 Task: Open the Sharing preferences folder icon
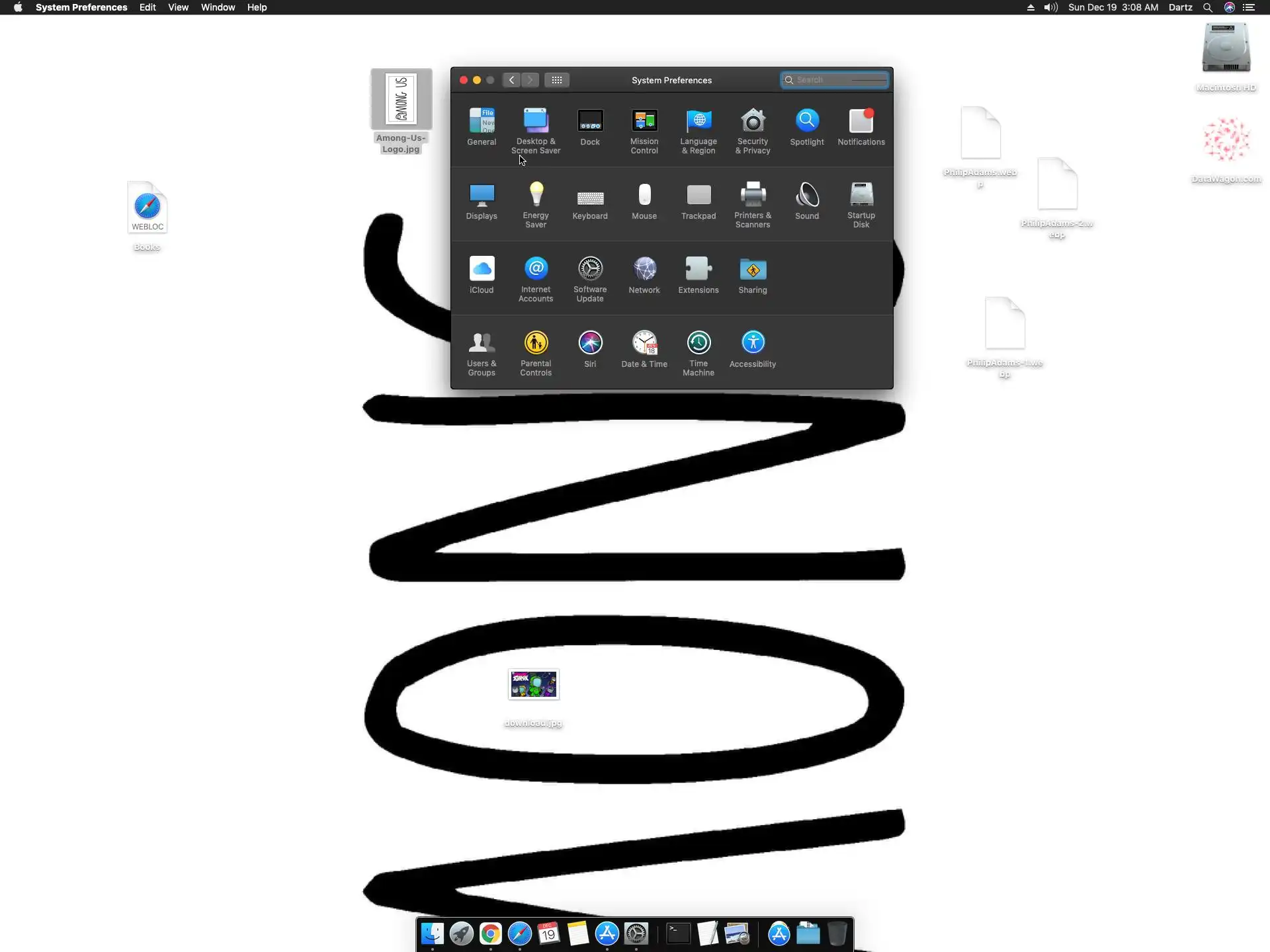[752, 270]
